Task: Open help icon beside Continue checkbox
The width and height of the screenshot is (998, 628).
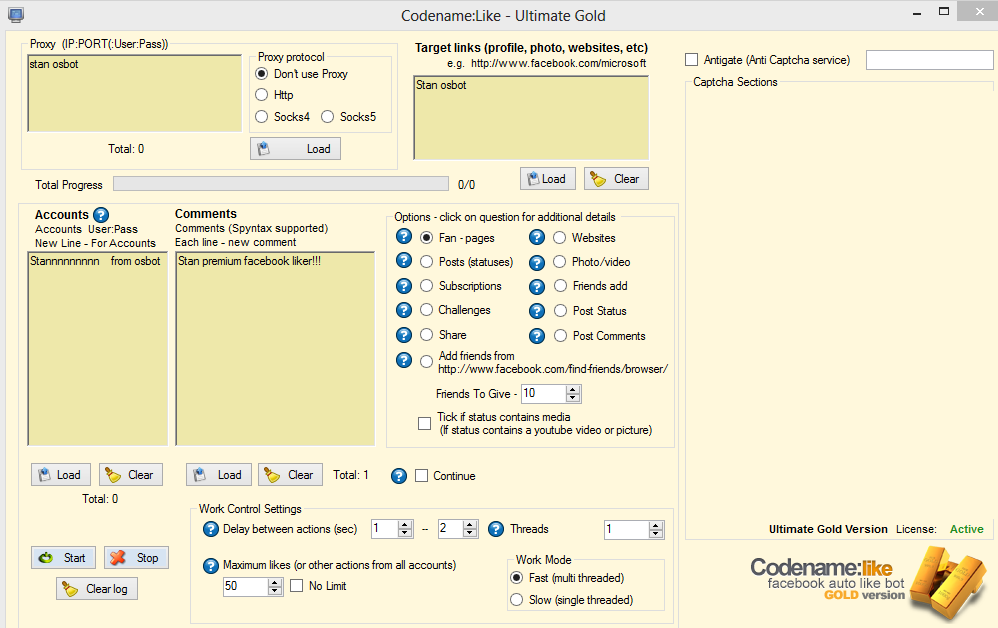Action: point(399,476)
